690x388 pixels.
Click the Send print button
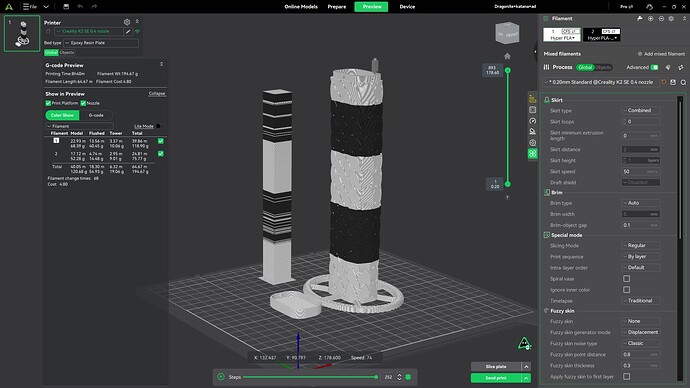(x=496, y=378)
